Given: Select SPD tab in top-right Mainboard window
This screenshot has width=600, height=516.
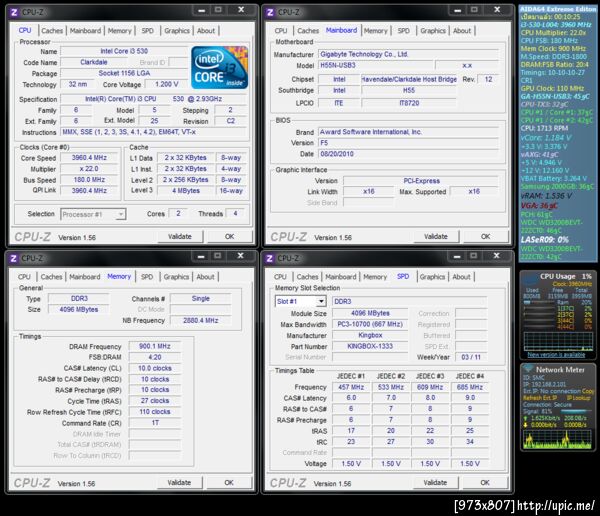Looking at the screenshot, I should click(x=404, y=31).
